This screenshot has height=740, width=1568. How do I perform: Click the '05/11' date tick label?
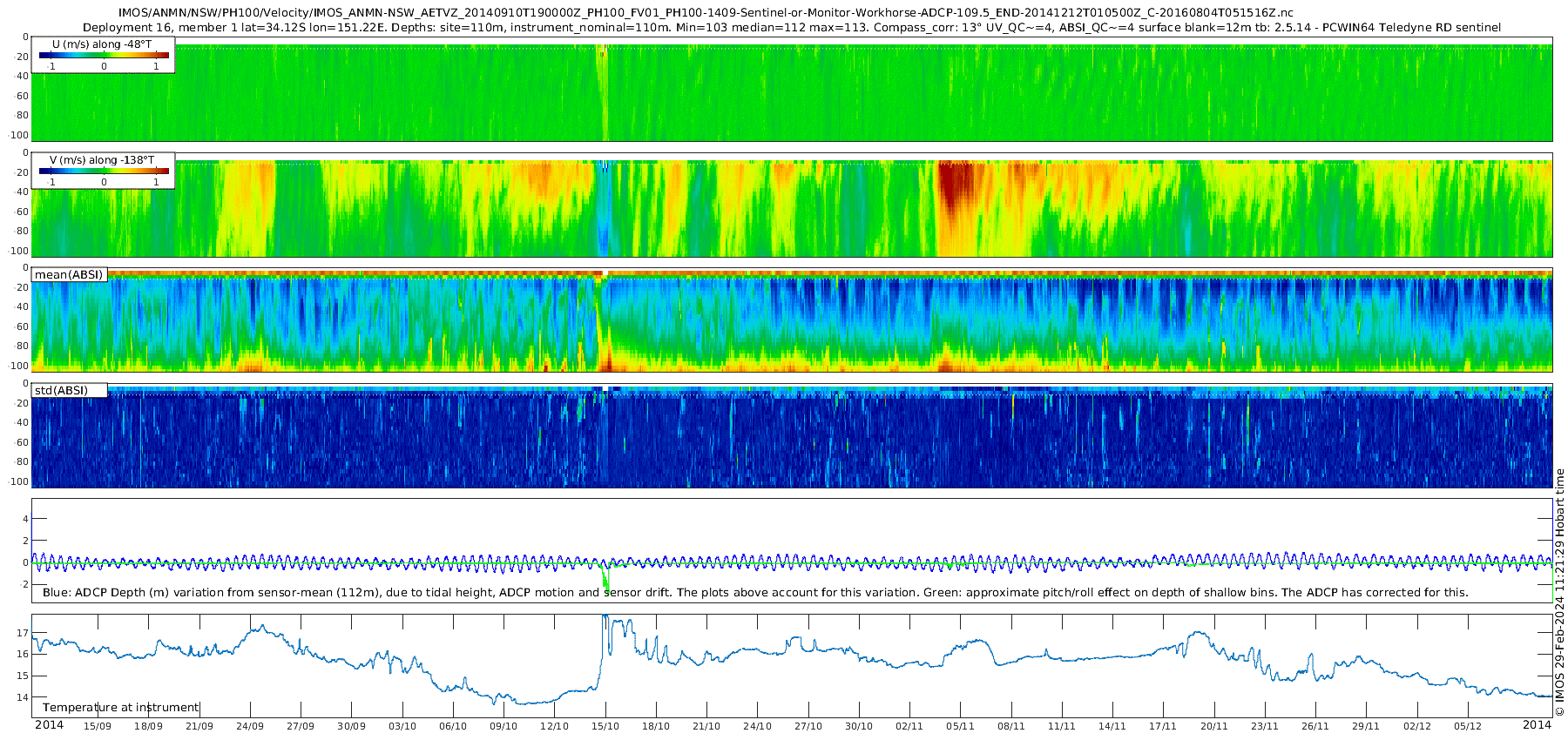click(960, 726)
